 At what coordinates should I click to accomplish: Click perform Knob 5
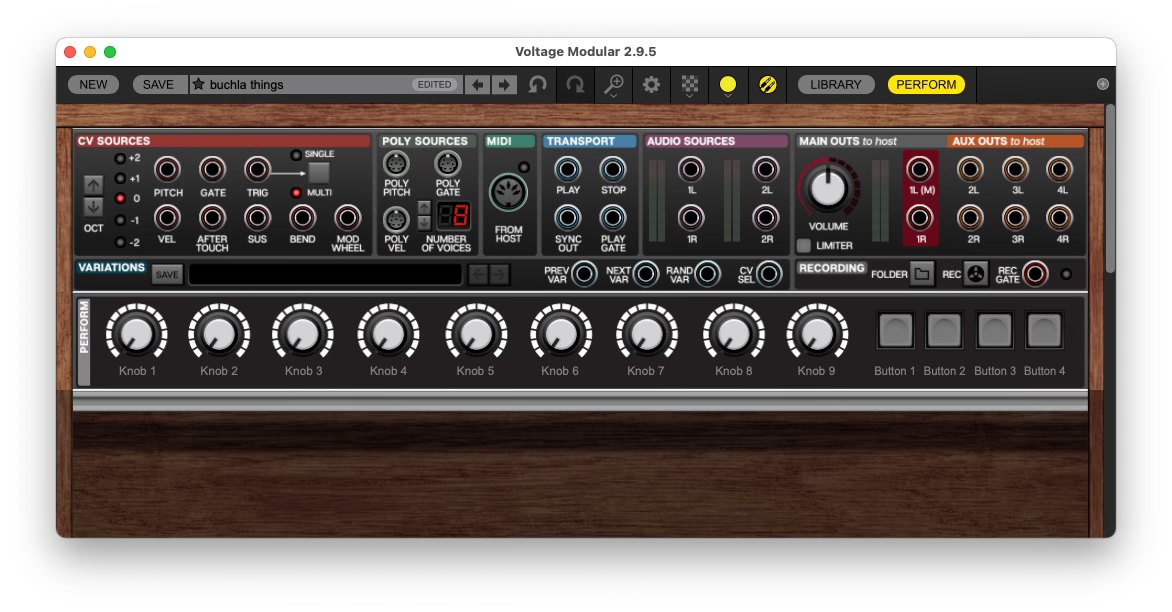pos(475,333)
